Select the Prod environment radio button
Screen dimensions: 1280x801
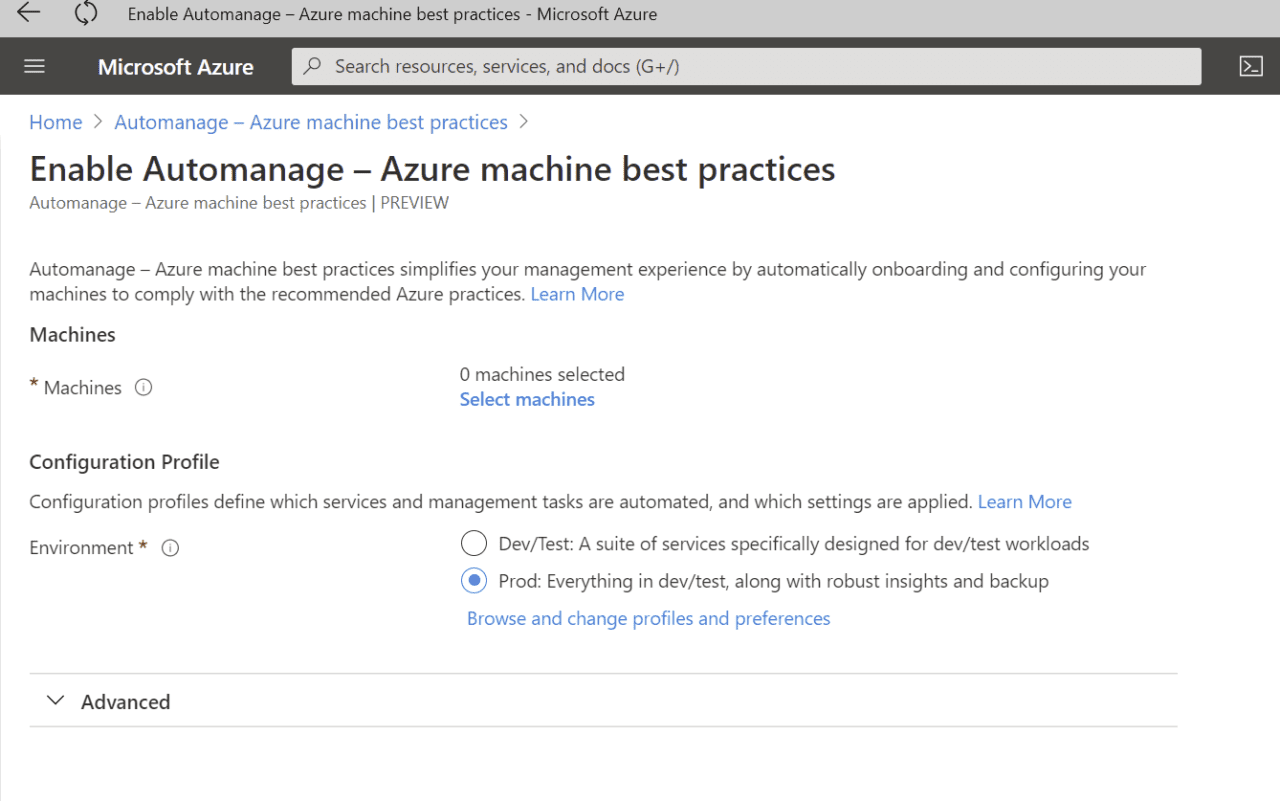(x=473, y=581)
